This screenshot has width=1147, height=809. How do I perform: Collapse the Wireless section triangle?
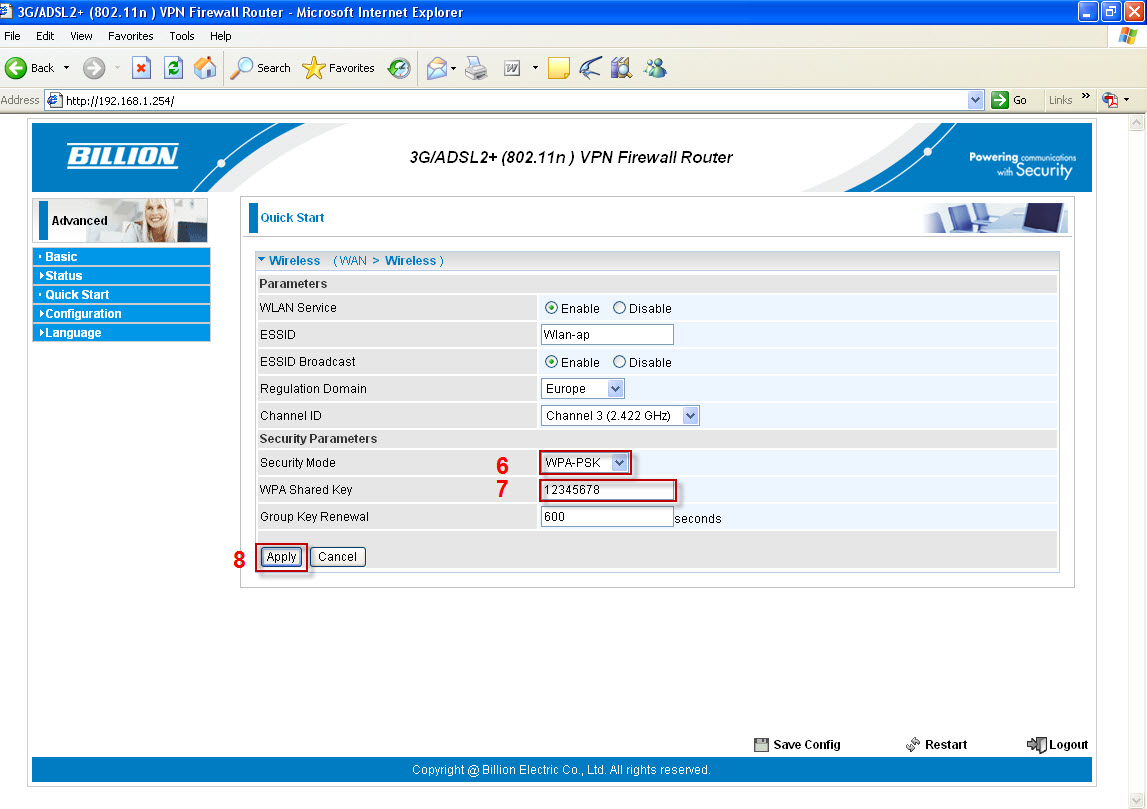pos(261,260)
